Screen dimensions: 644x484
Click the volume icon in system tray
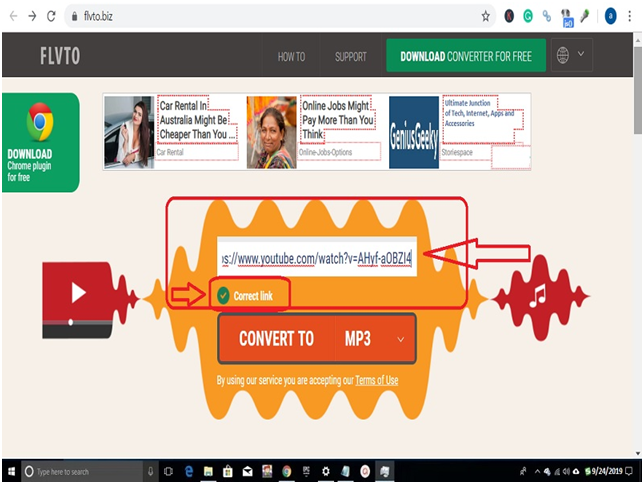click(566, 471)
